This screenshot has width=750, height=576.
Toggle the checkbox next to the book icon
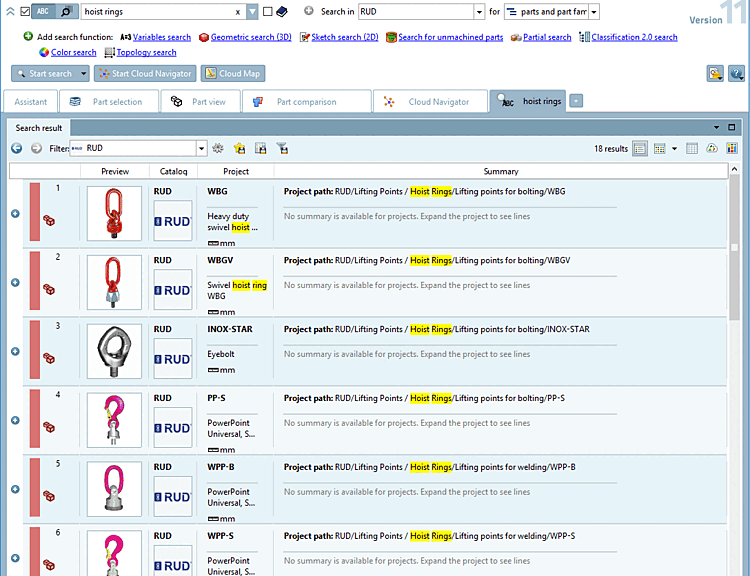point(268,11)
